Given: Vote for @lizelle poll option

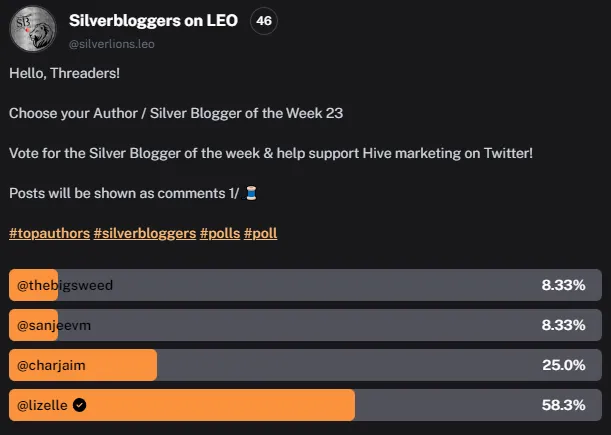Looking at the screenshot, I should (x=305, y=405).
